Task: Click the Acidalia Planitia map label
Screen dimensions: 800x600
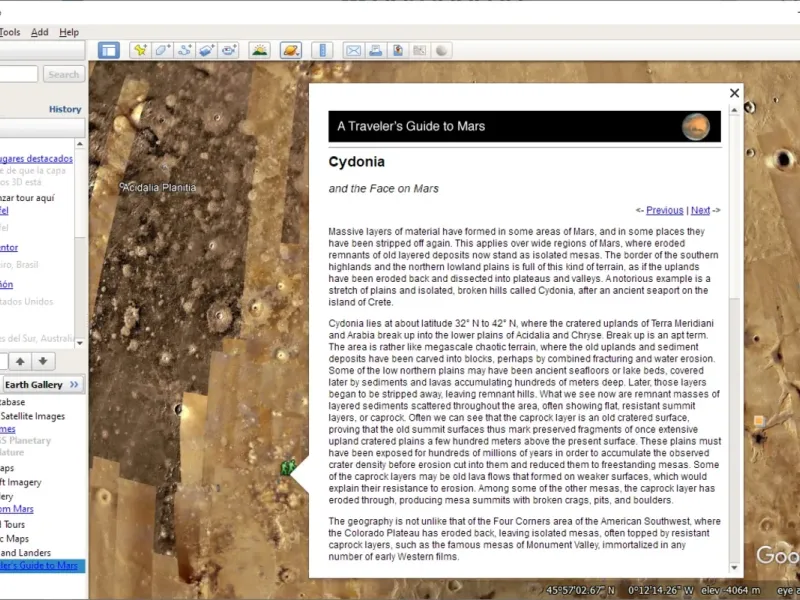Action: 159,187
